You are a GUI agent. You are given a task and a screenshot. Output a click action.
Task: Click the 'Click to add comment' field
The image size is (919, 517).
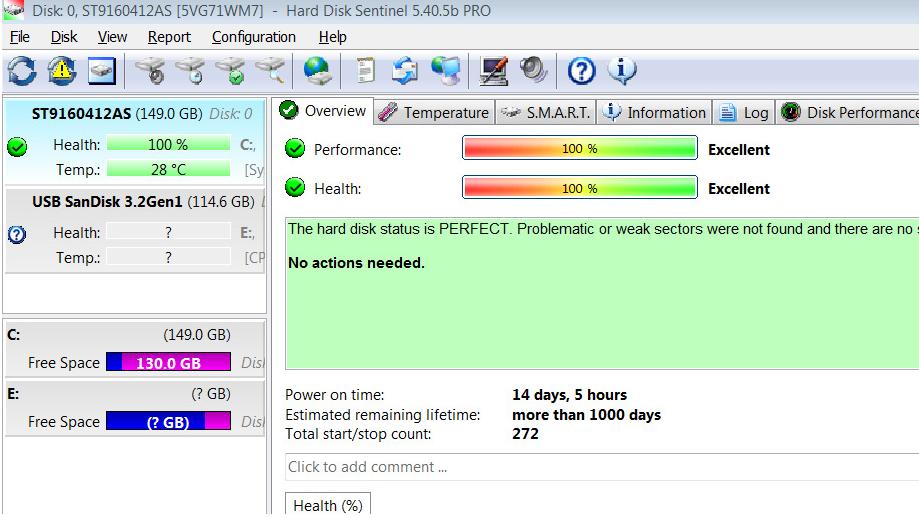coord(602,467)
